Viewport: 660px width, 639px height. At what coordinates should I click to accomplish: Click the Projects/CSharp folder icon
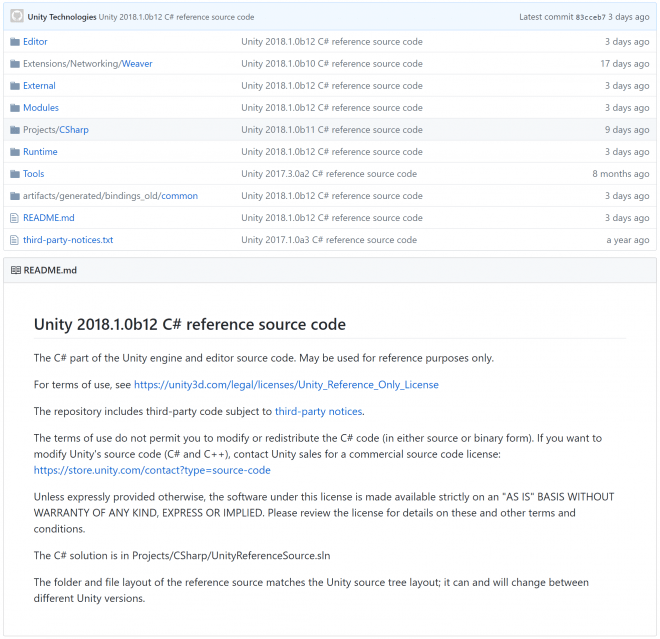click(x=15, y=130)
